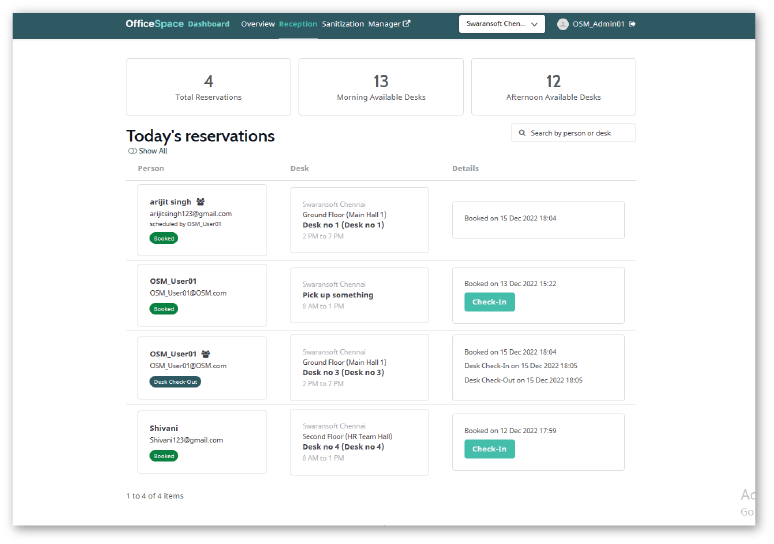Toggle the Show All switch

[x=133, y=151]
